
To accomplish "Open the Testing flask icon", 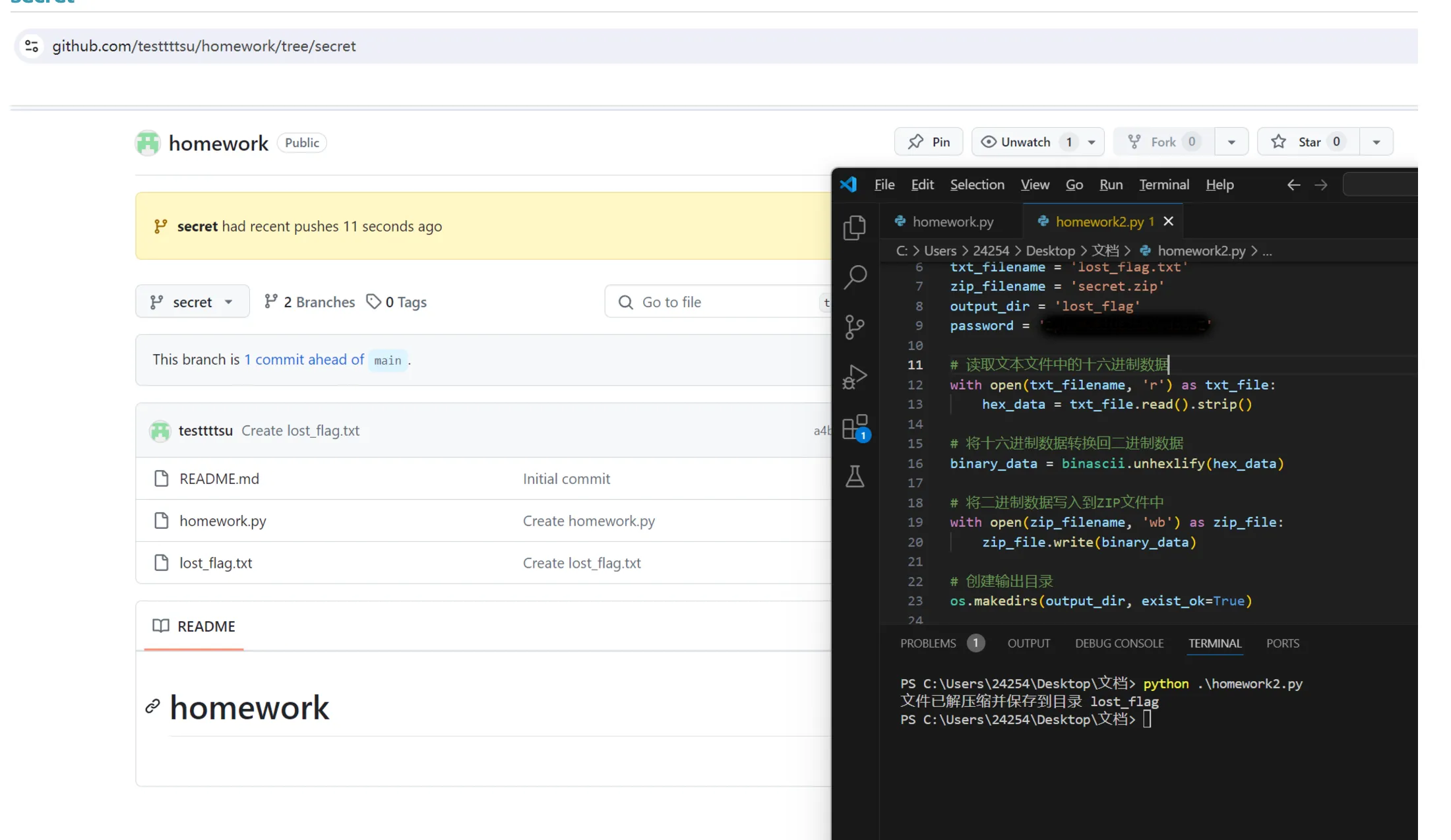I will click(855, 476).
